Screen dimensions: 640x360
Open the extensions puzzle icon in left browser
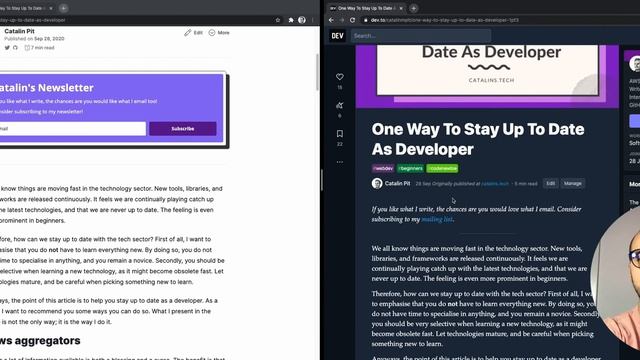click(291, 20)
